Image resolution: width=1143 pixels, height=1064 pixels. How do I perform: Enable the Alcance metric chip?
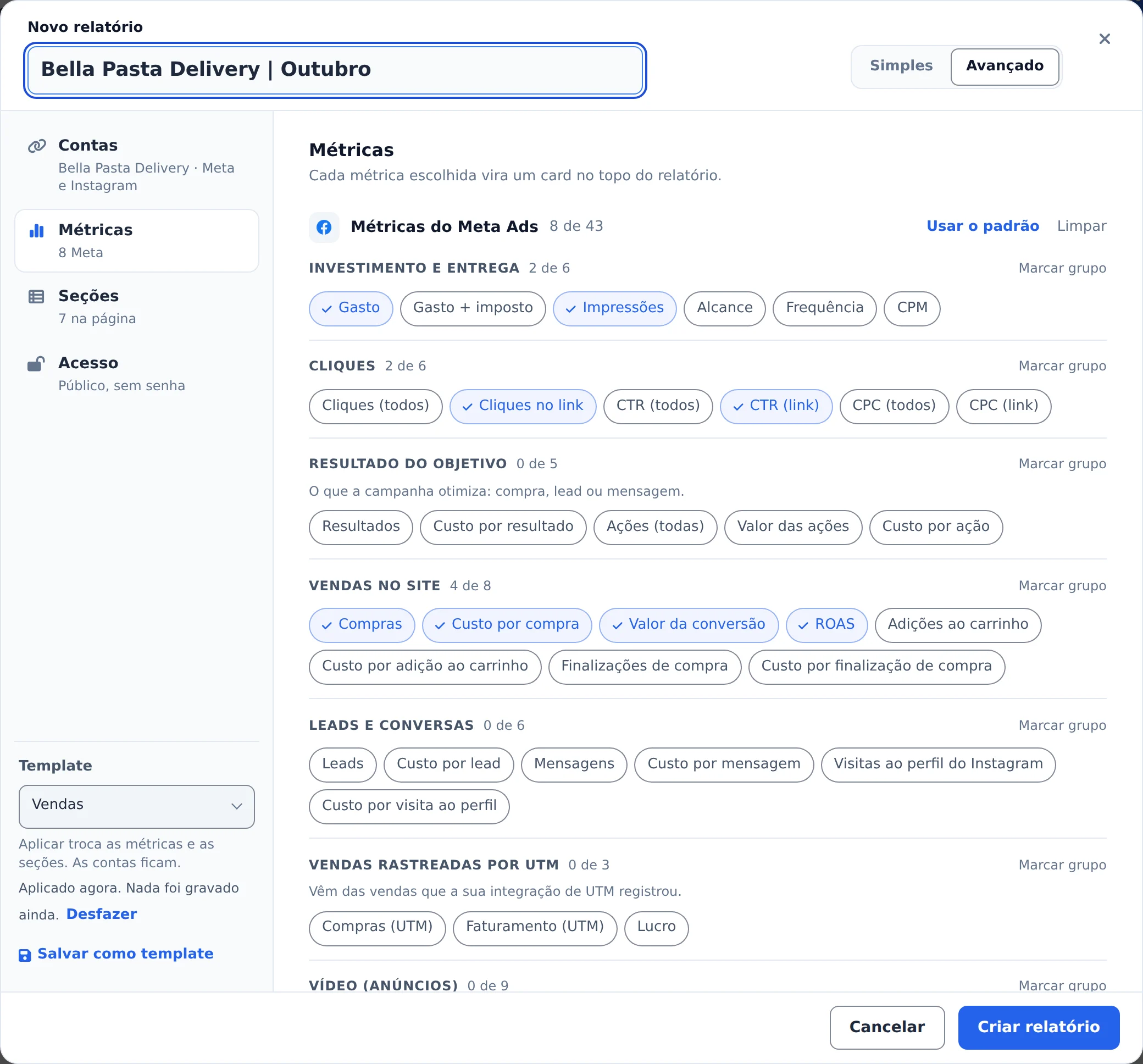(724, 308)
